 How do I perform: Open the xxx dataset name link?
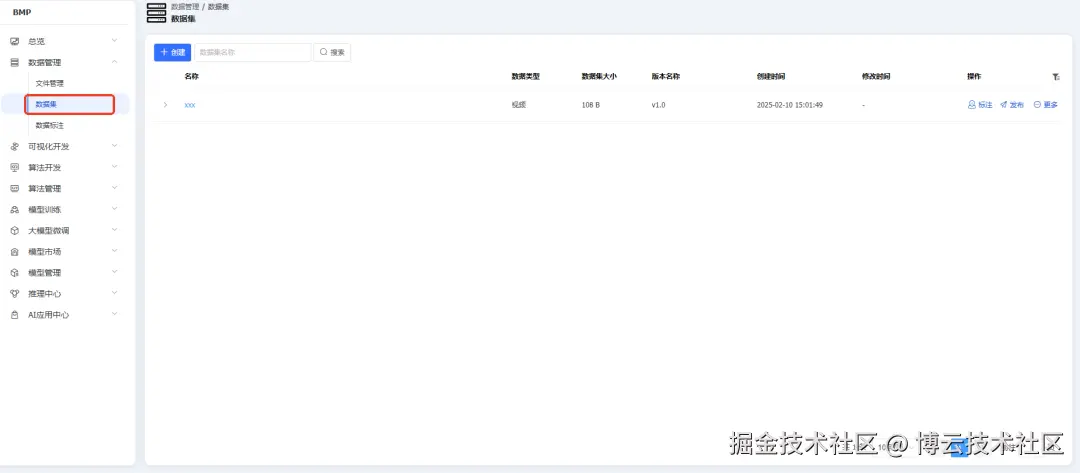190,105
